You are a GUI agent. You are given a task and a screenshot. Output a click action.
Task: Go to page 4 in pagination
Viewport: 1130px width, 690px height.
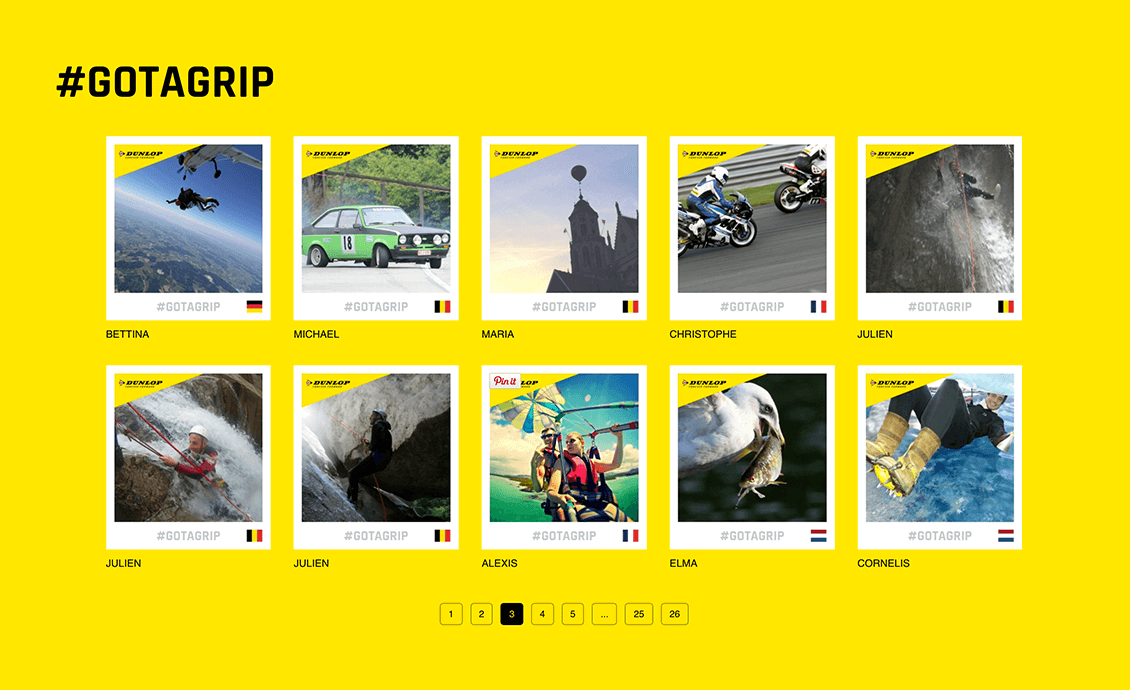[x=542, y=614]
